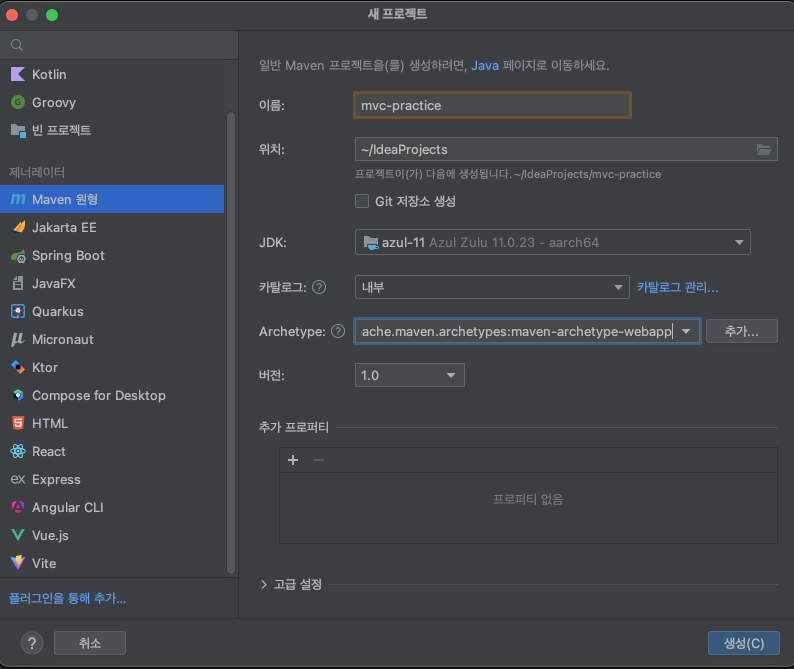This screenshot has height=669, width=794.
Task: Open the '카탈로그 관리...' link
Action: click(x=678, y=287)
